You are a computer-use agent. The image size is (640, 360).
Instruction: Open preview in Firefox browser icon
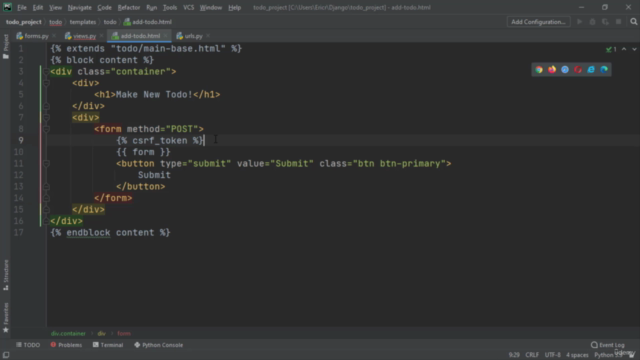[x=552, y=70]
